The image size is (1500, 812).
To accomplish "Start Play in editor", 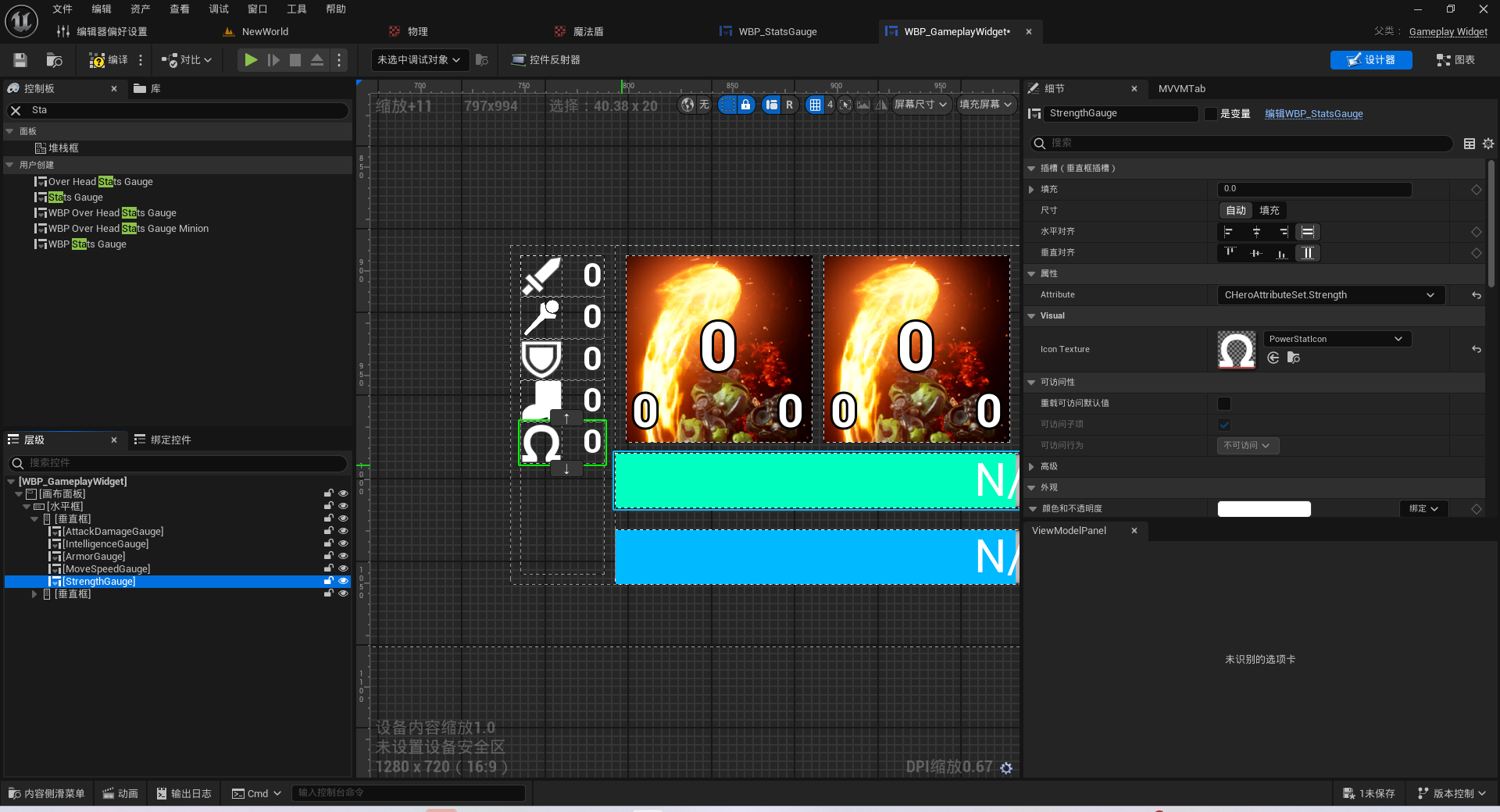I will click(251, 60).
